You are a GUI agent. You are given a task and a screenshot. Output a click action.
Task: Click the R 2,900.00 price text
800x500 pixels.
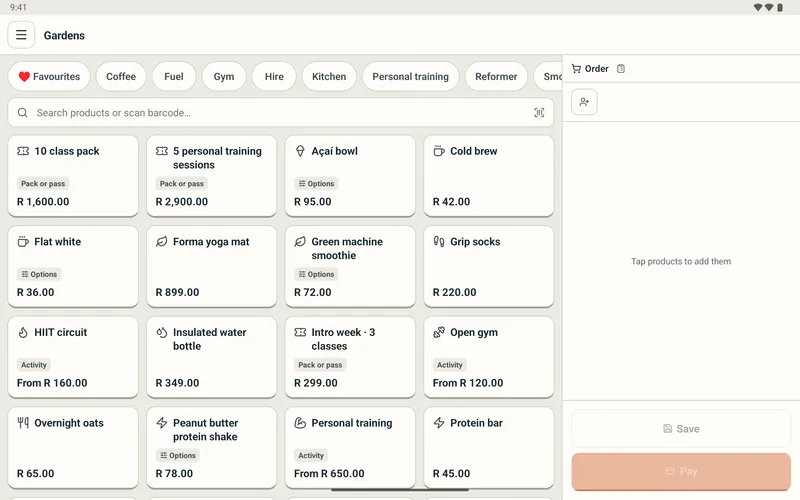click(x=182, y=202)
